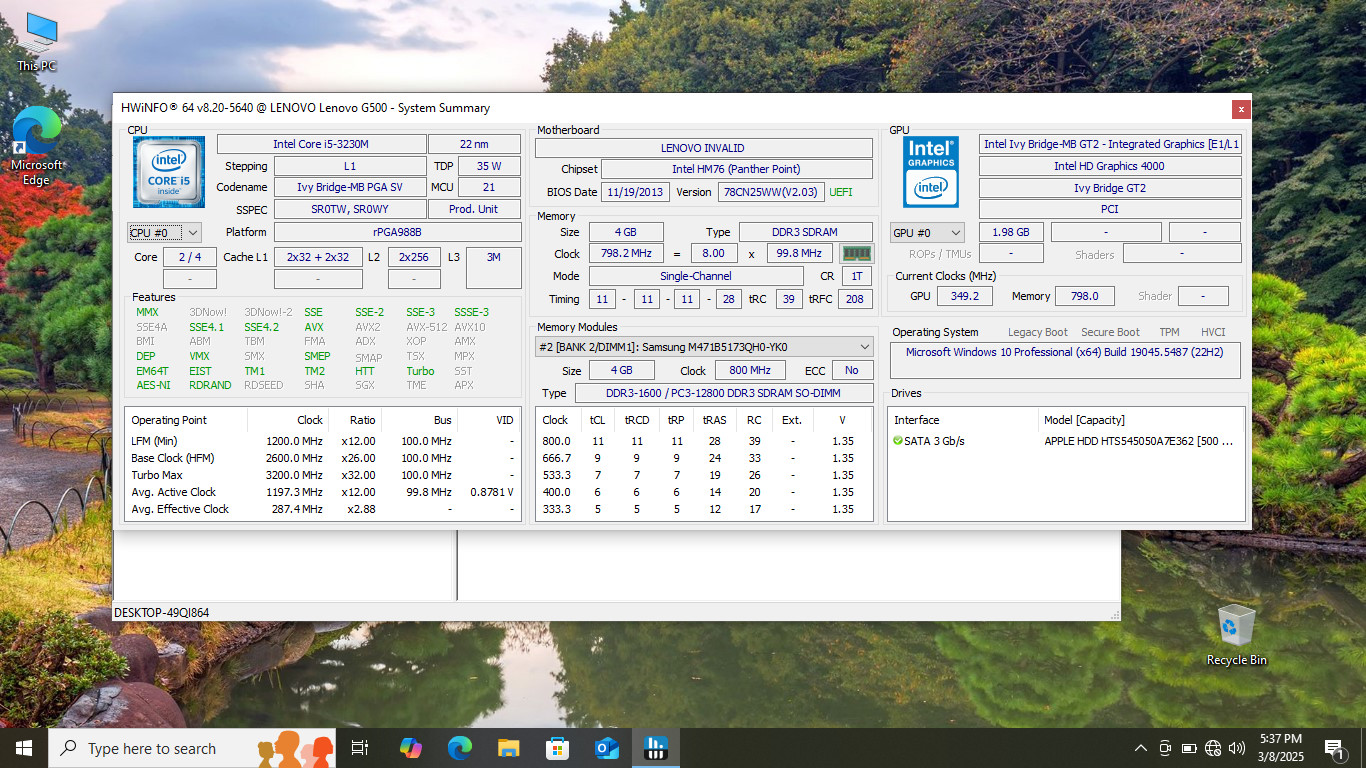
Task: Click the BIOS version 78CN25WW(V2.03)
Action: (770, 192)
